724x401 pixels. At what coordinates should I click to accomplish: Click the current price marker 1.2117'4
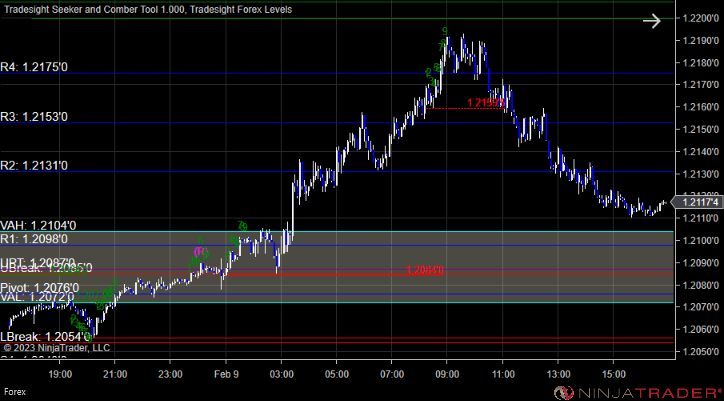695,202
